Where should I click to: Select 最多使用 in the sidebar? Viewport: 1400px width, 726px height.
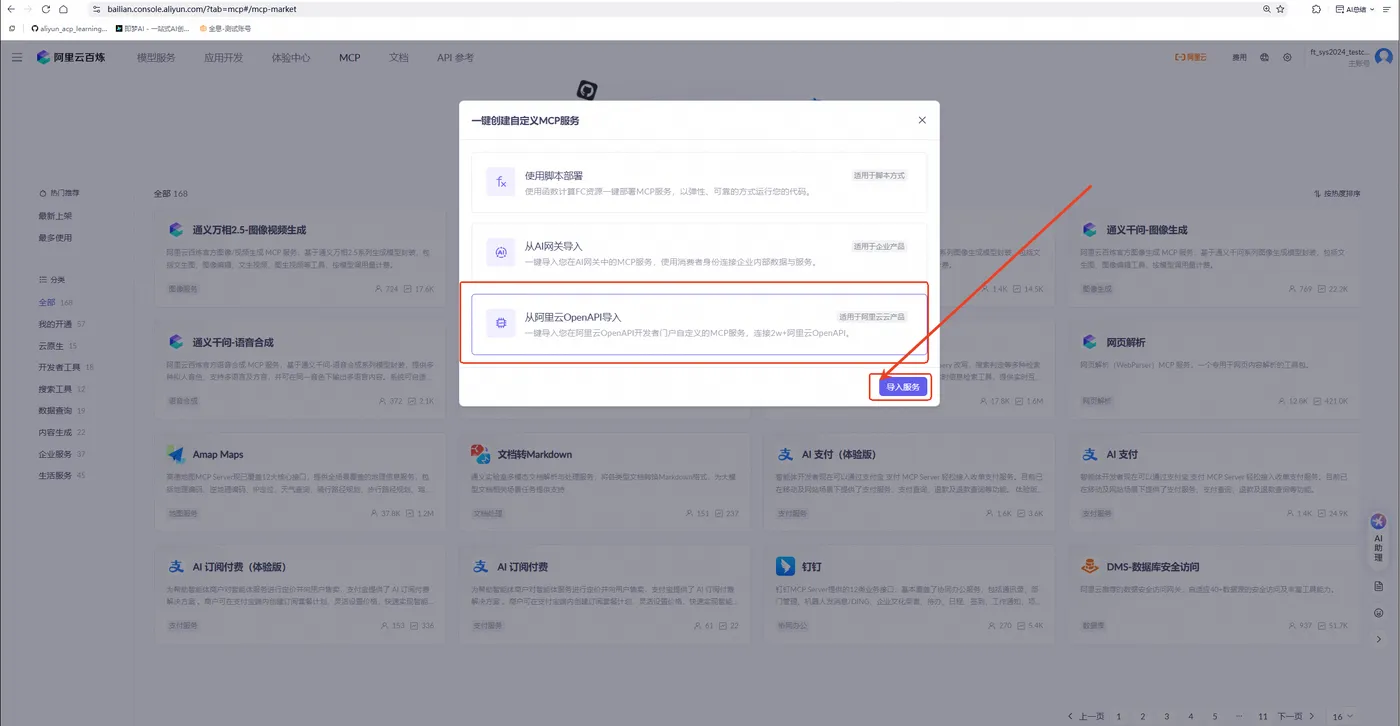(x=55, y=238)
